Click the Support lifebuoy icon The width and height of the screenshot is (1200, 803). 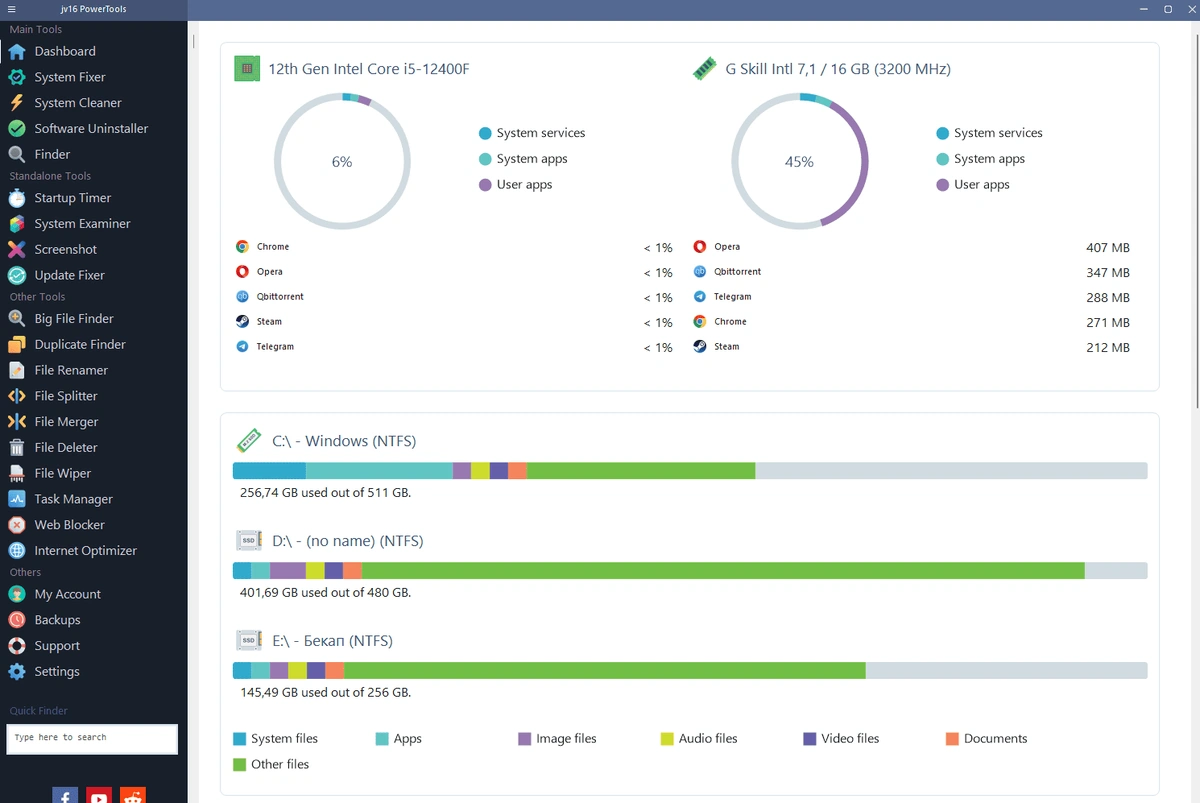pos(16,646)
